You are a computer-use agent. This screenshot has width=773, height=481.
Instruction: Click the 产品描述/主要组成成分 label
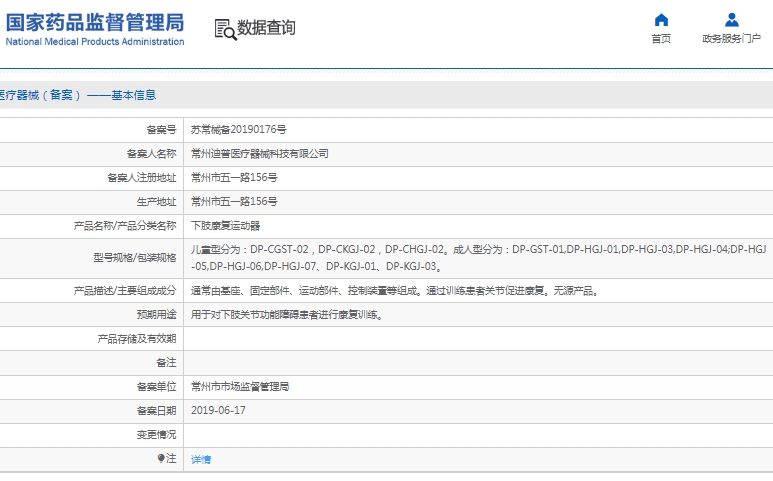click(x=125, y=291)
